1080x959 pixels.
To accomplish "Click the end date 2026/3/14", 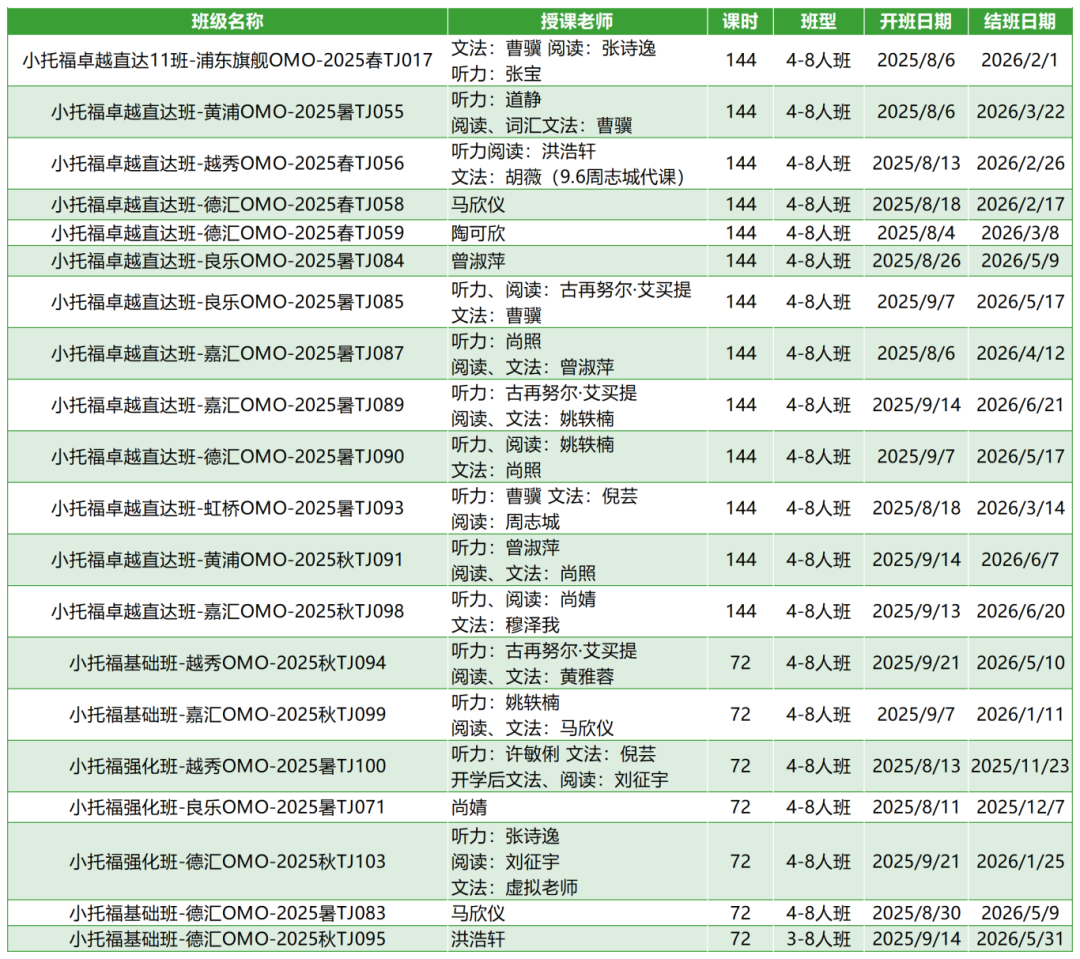I will pos(1020,508).
